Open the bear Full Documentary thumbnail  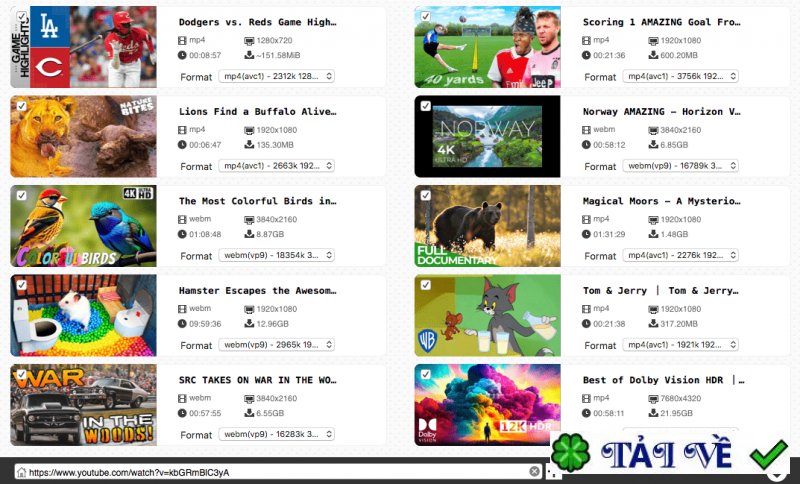[487, 226]
